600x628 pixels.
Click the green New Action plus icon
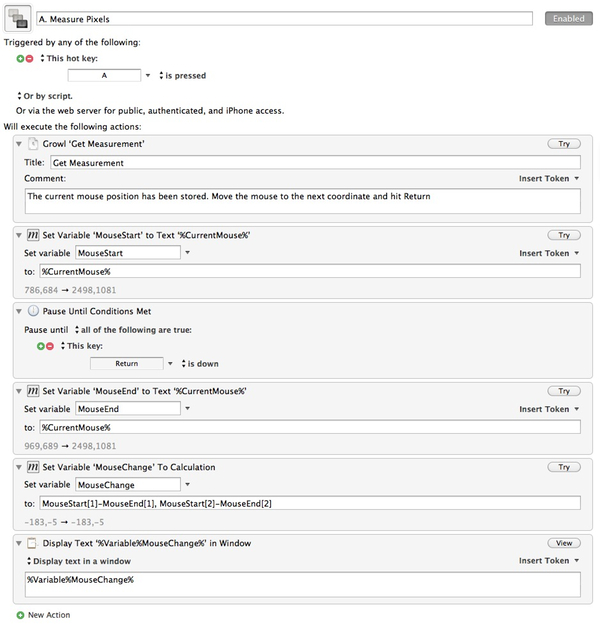(x=20, y=615)
